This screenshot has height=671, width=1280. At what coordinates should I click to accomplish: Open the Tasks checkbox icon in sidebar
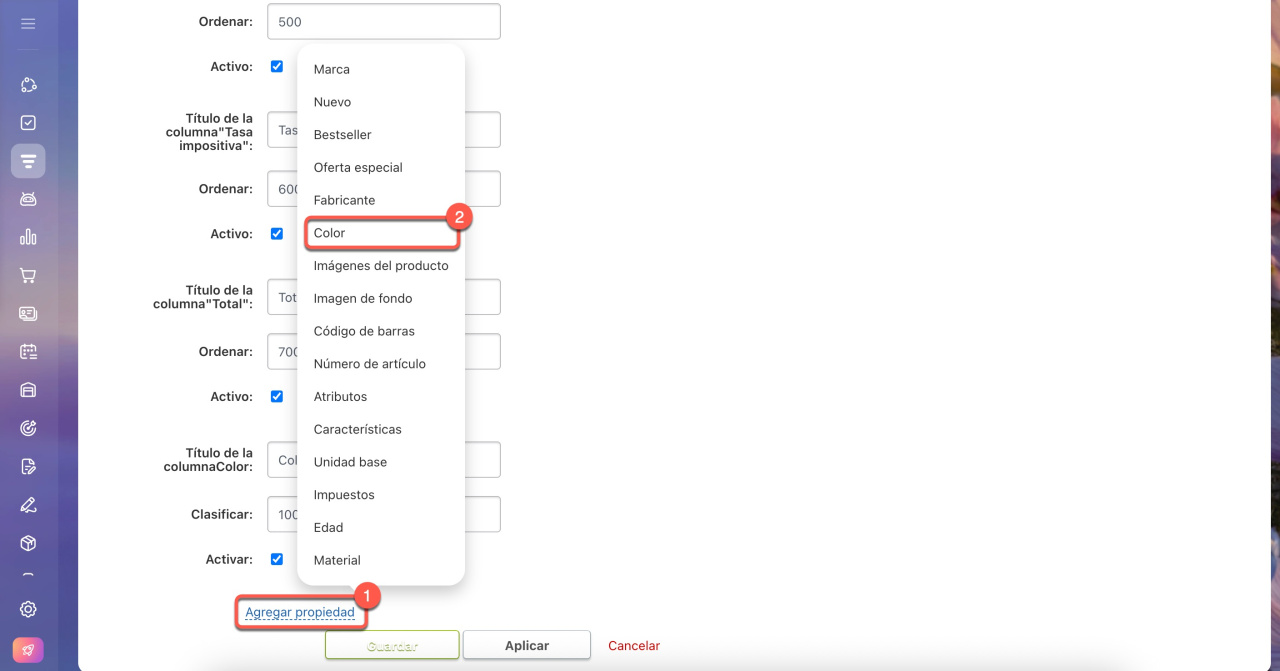[x=28, y=123]
